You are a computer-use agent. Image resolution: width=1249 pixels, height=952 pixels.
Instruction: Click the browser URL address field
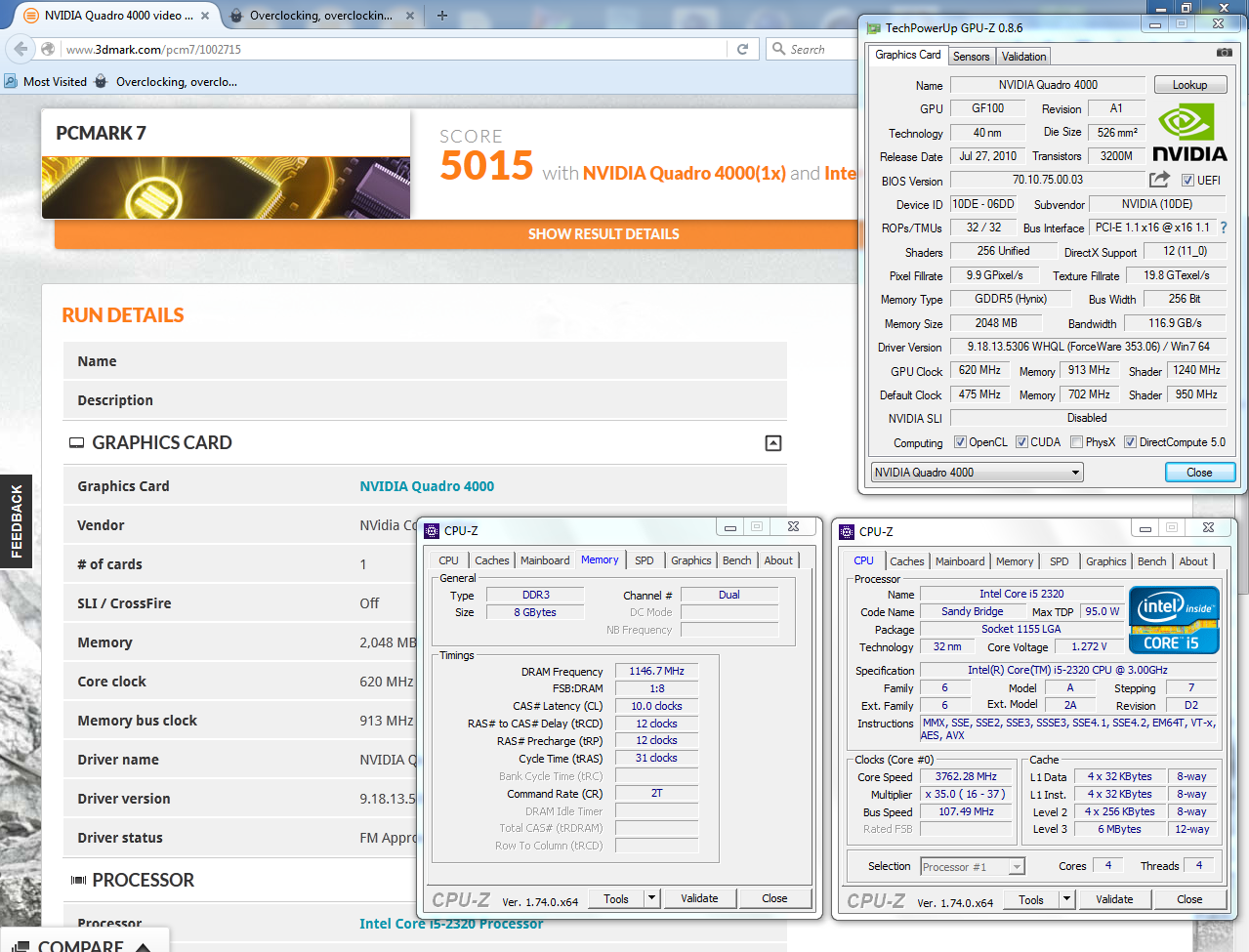tap(393, 49)
